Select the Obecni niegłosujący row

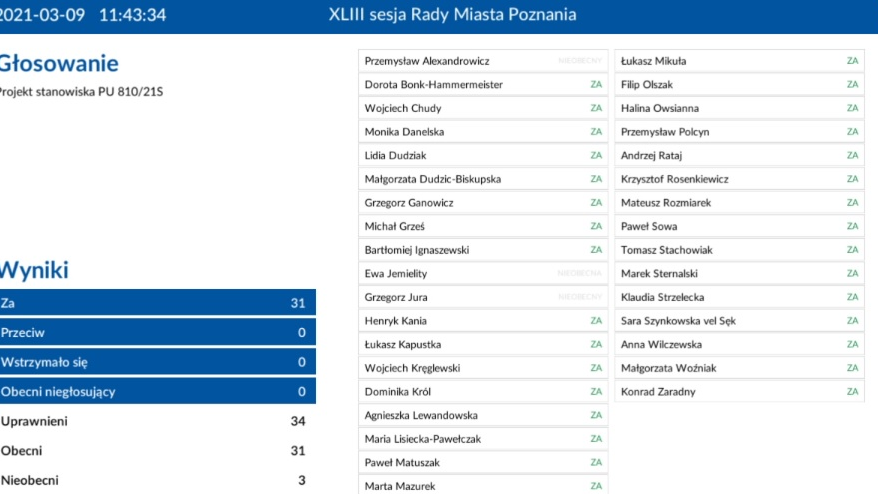[x=157, y=392]
